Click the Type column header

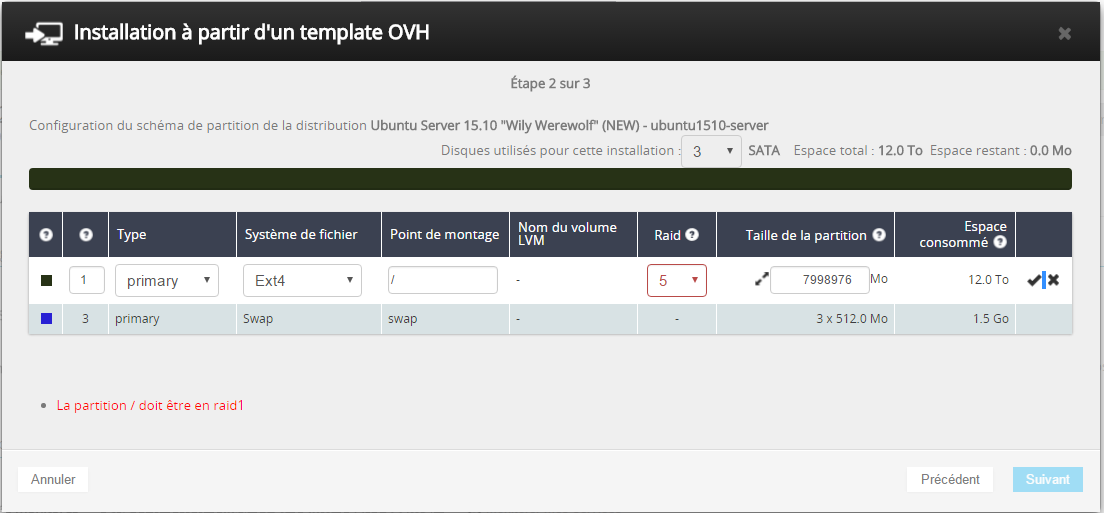[x=172, y=235]
